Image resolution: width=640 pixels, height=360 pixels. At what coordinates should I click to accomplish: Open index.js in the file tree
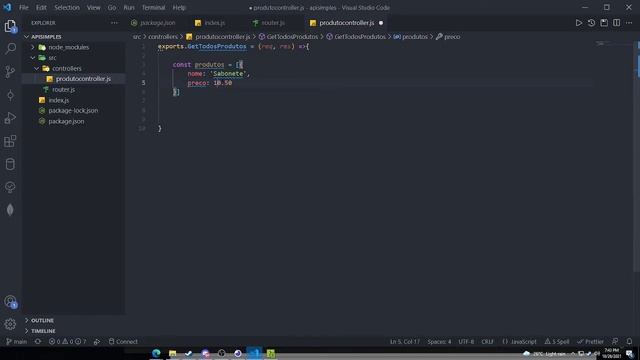(x=59, y=100)
